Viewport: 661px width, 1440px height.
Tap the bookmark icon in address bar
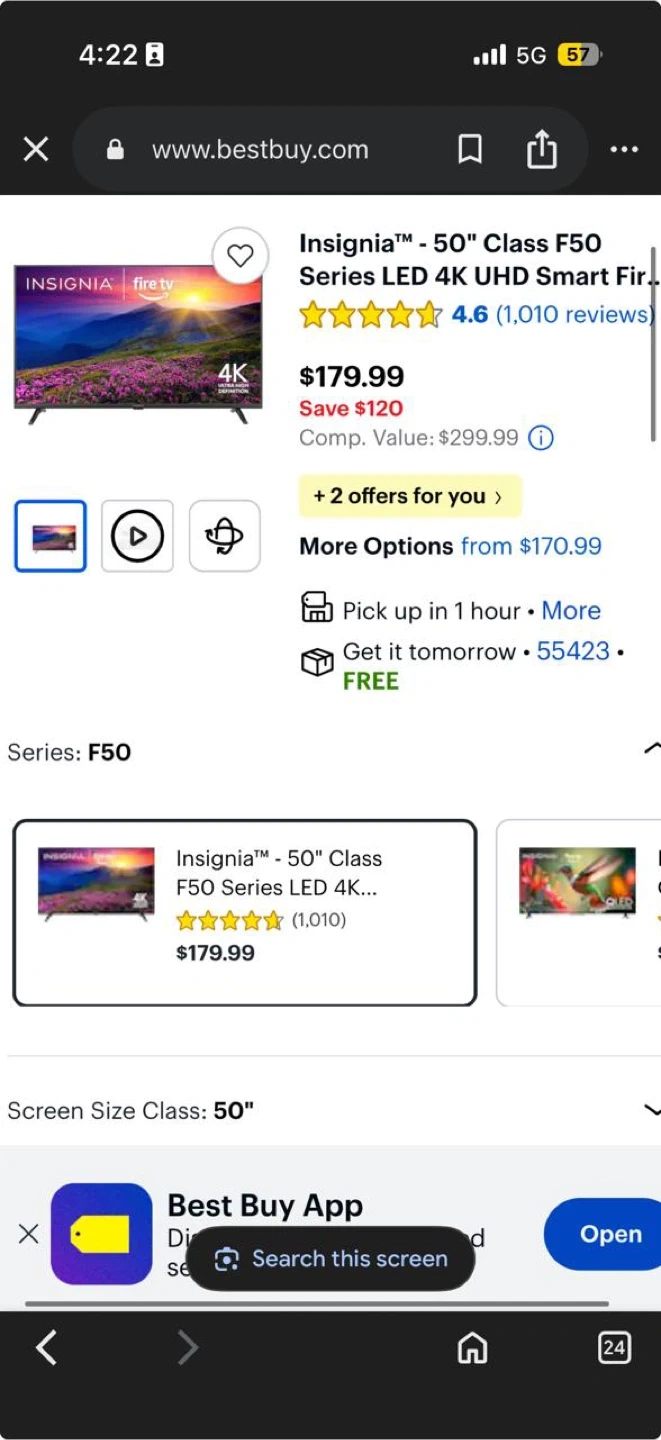click(x=469, y=150)
